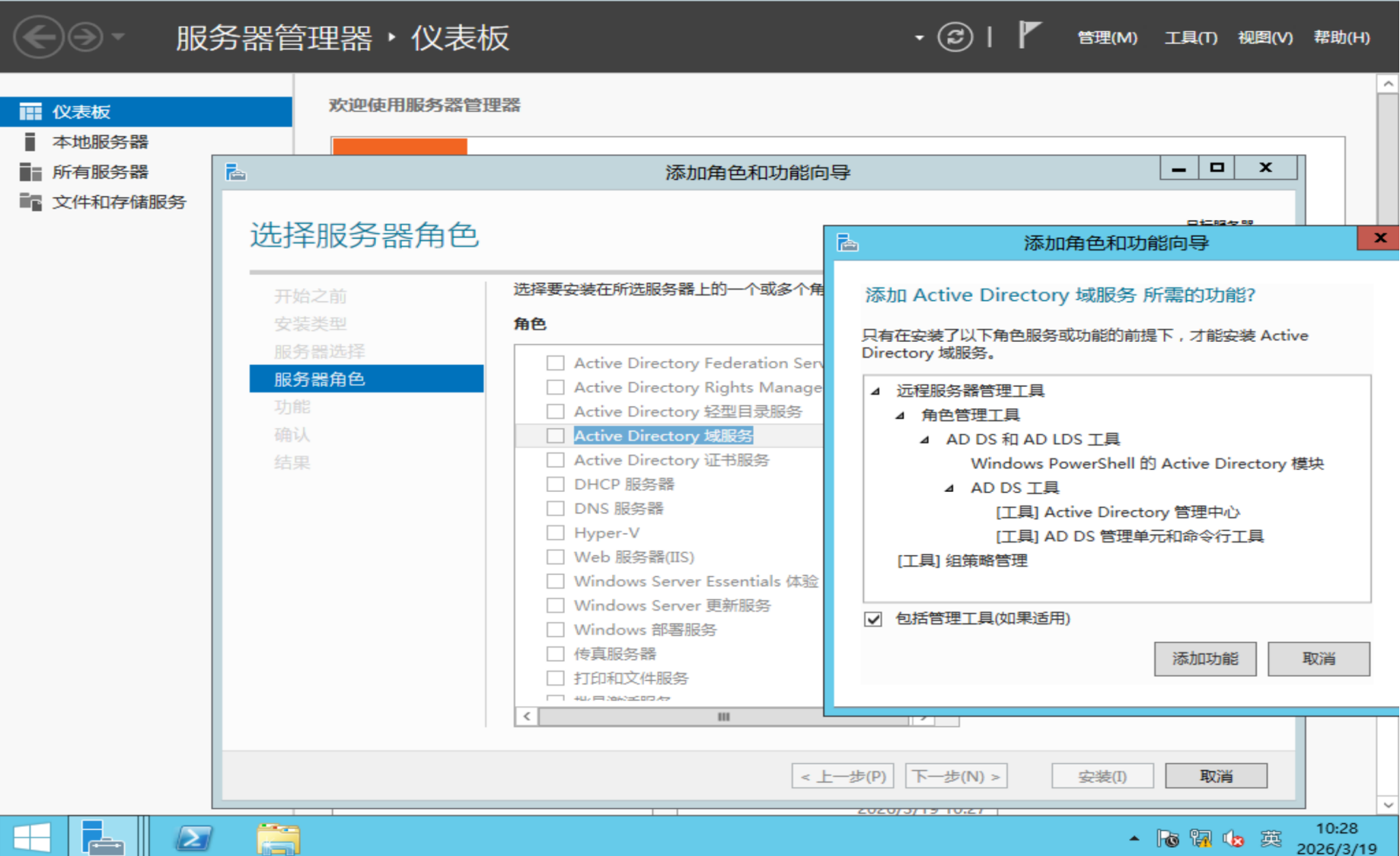The width and height of the screenshot is (1400, 856).
Task: Launch PowerShell from the taskbar
Action: [x=193, y=838]
